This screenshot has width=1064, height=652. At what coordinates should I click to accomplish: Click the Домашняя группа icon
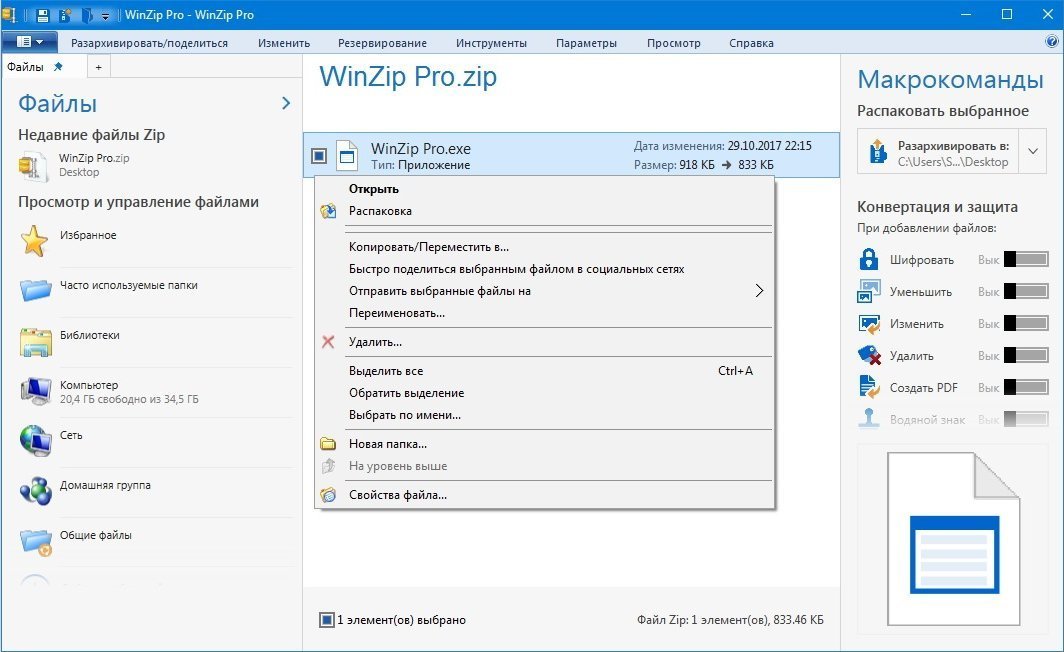click(x=35, y=490)
